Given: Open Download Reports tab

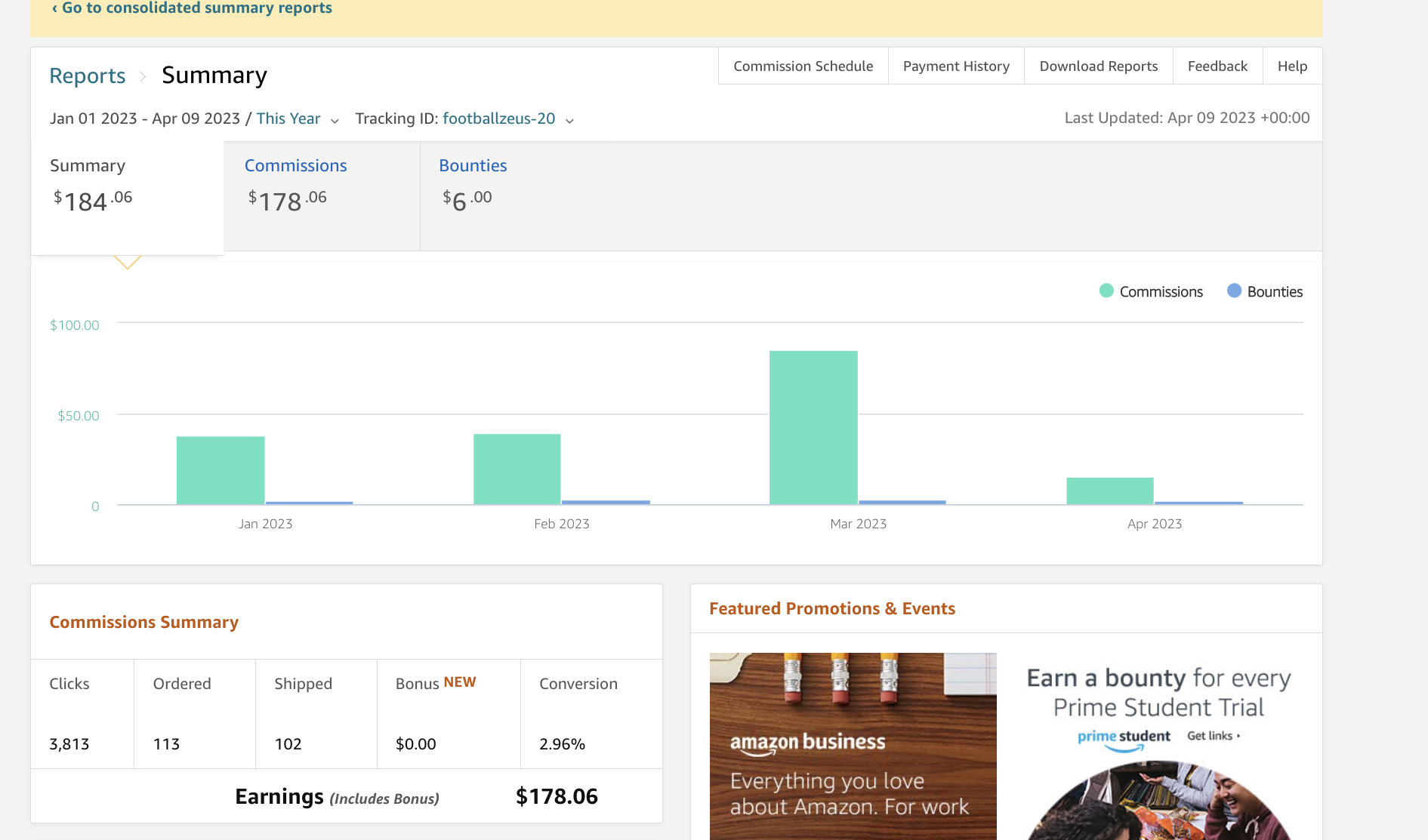Looking at the screenshot, I should coord(1098,66).
